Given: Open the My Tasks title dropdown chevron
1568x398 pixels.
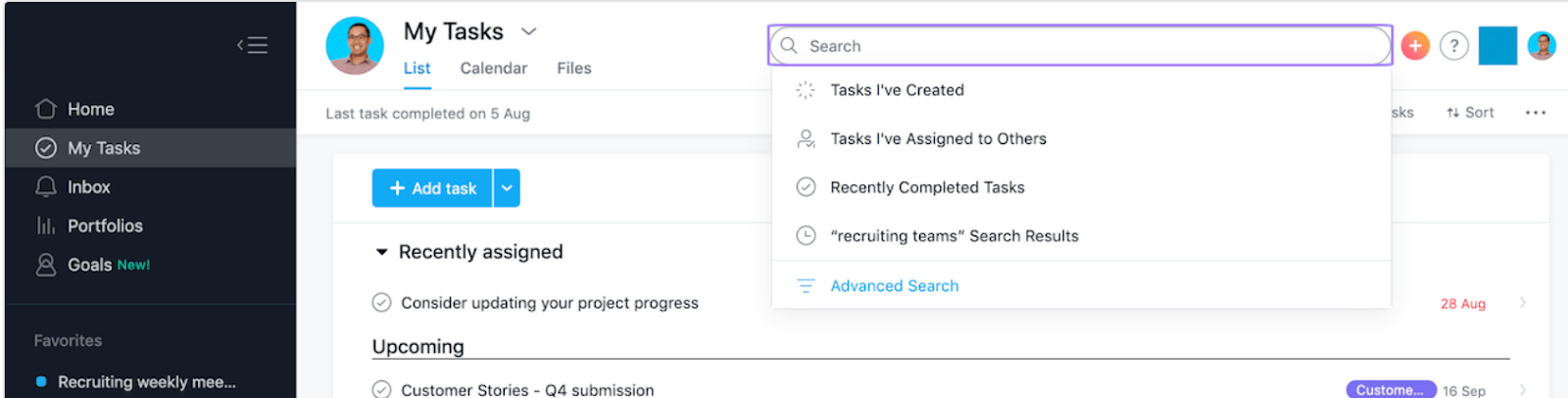Looking at the screenshot, I should 529,31.
